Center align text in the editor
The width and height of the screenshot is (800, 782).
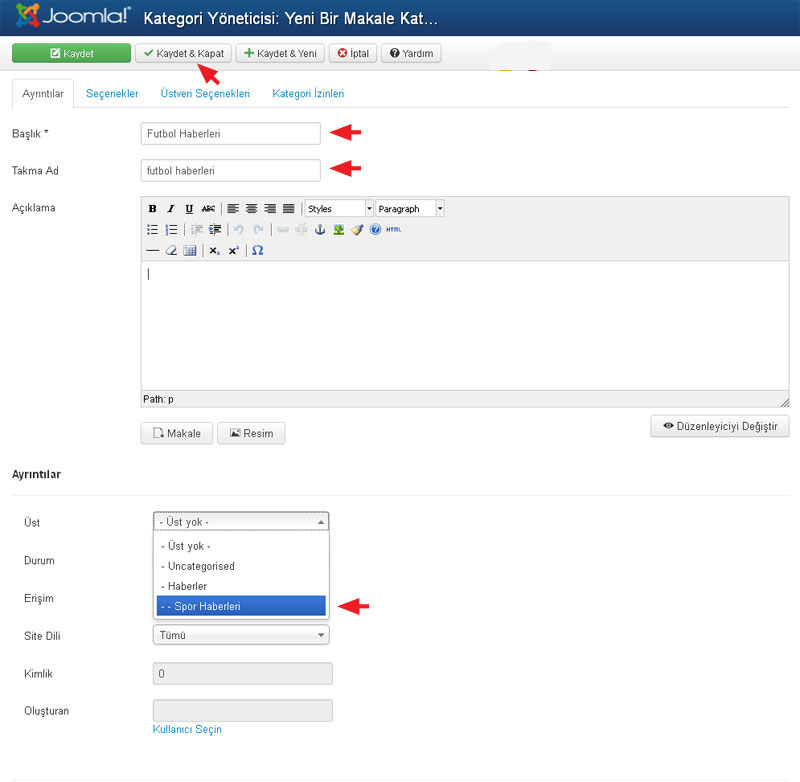point(252,209)
